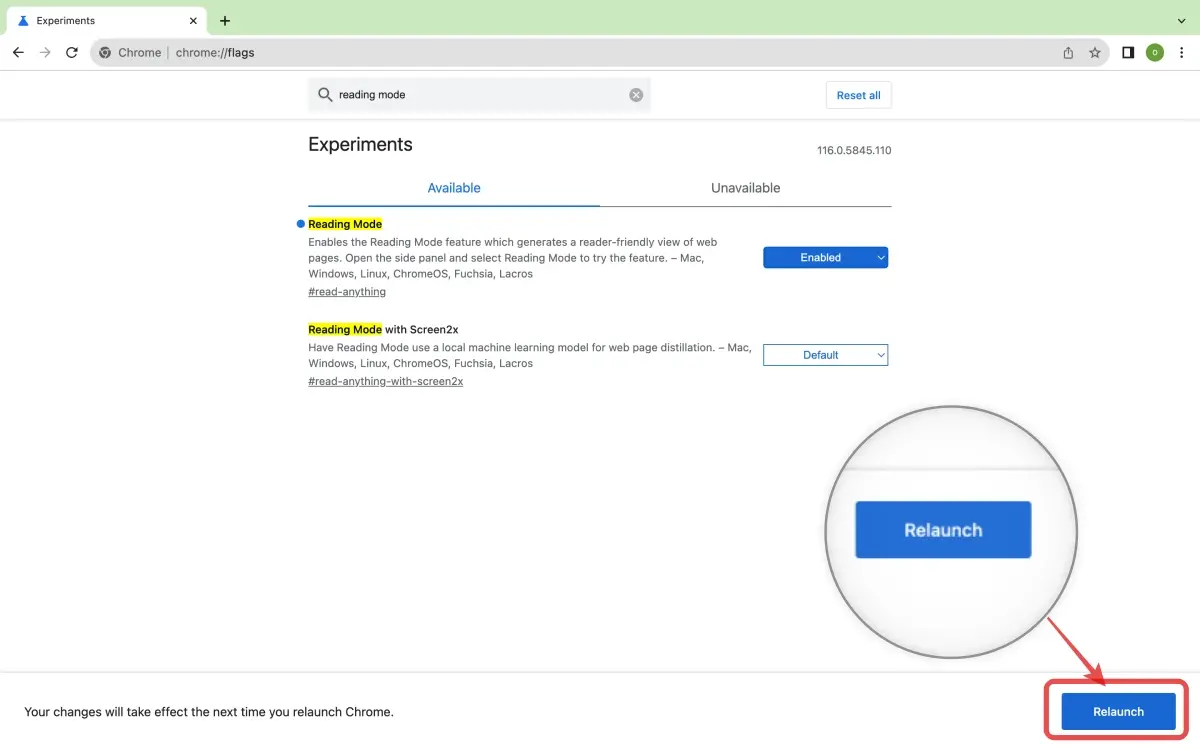Select the Experiments browser tab
The image size is (1200, 750).
click(x=100, y=21)
